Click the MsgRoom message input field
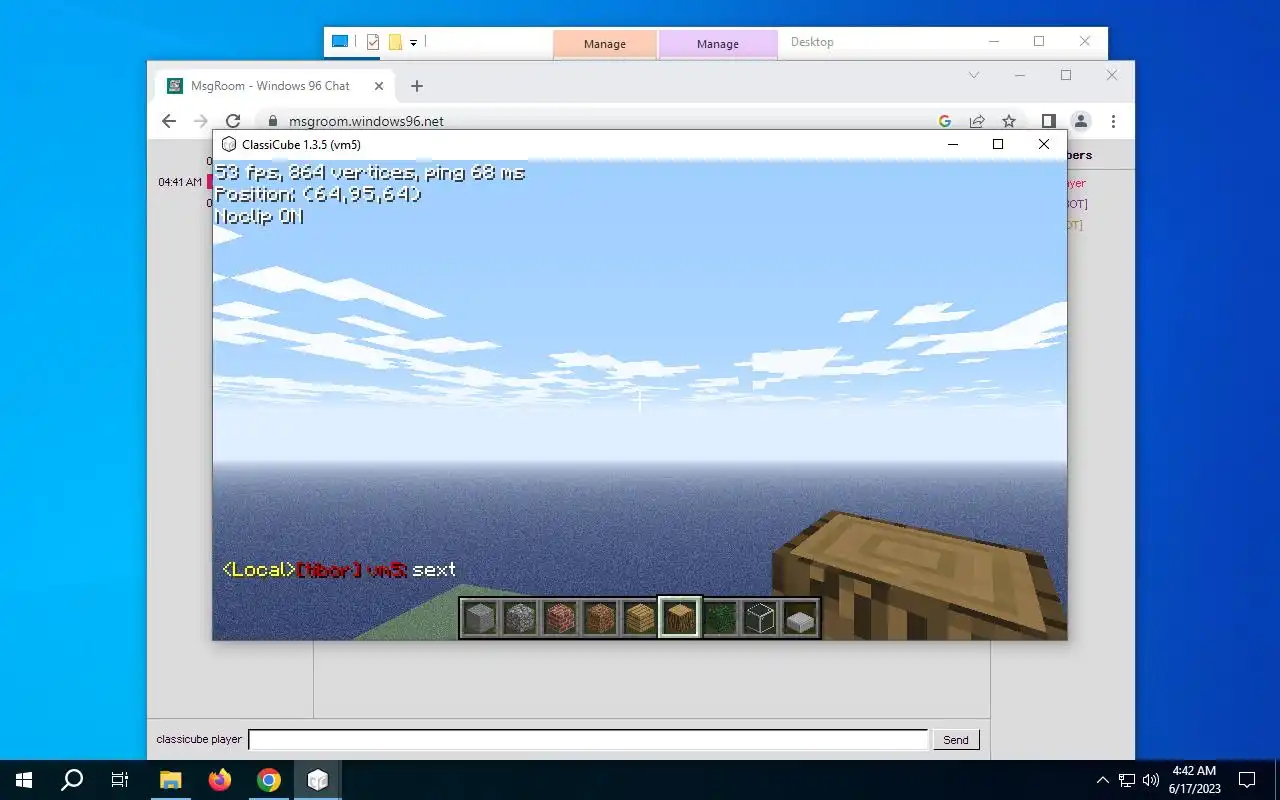 click(588, 739)
